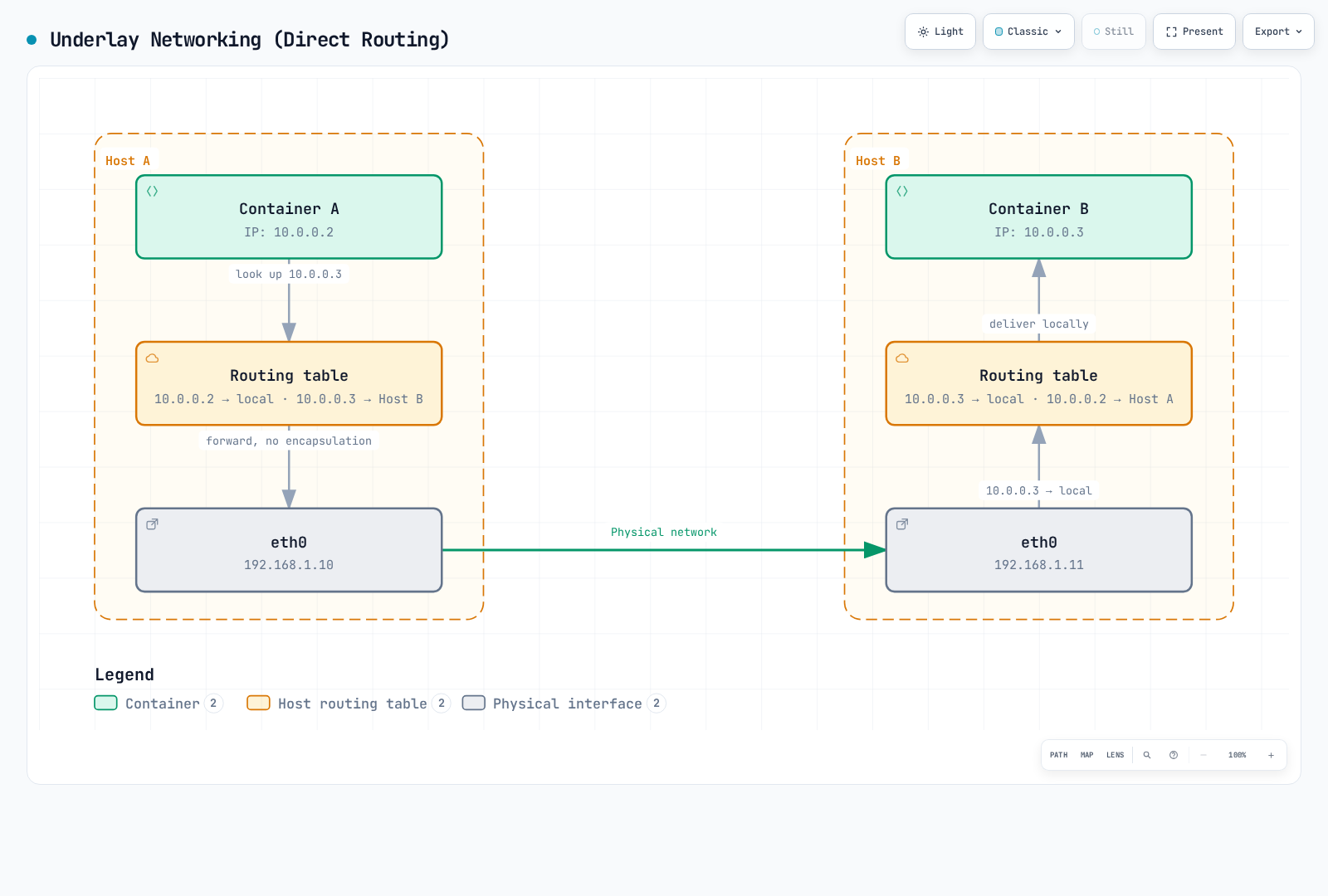The height and width of the screenshot is (896, 1328).
Task: Click 'IP: 10.0.0.2' text
Action: coord(289,232)
